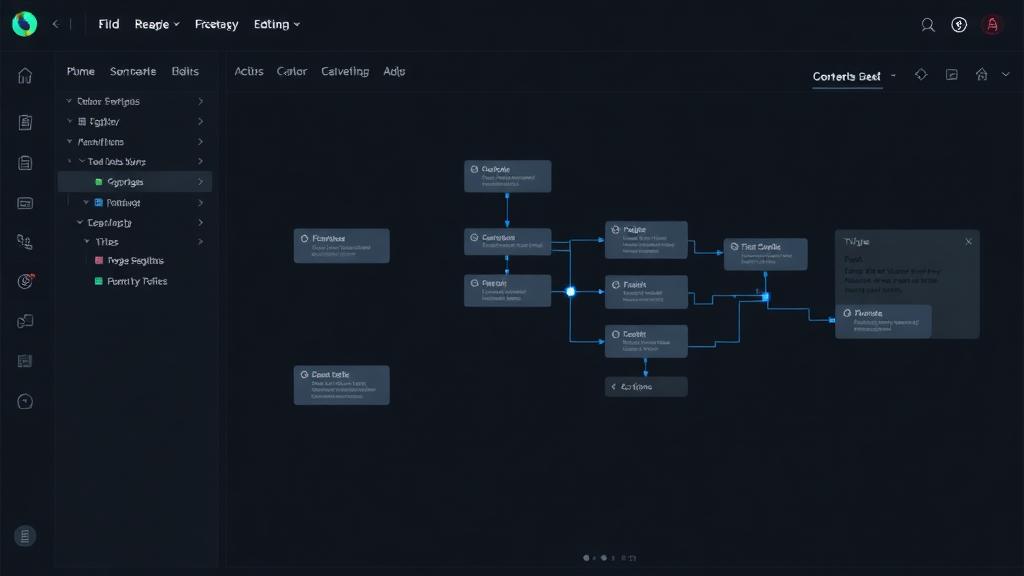
Task: Open the home icon next to the chevron top right
Action: pos(980,74)
